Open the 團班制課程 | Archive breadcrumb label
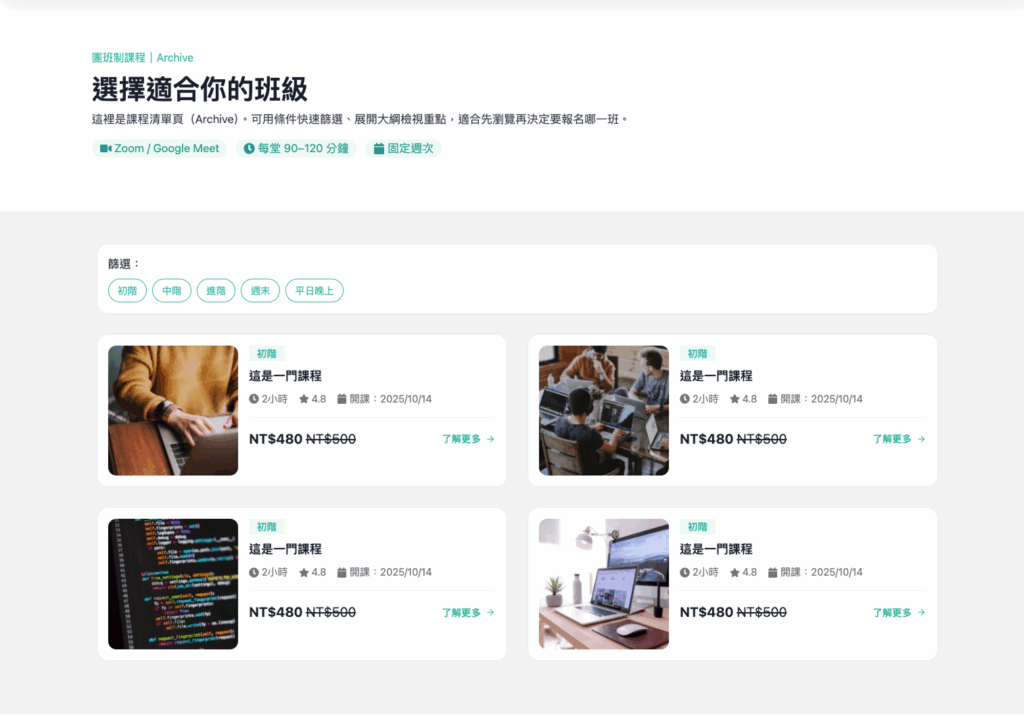The width and height of the screenshot is (1024, 717). point(143,58)
